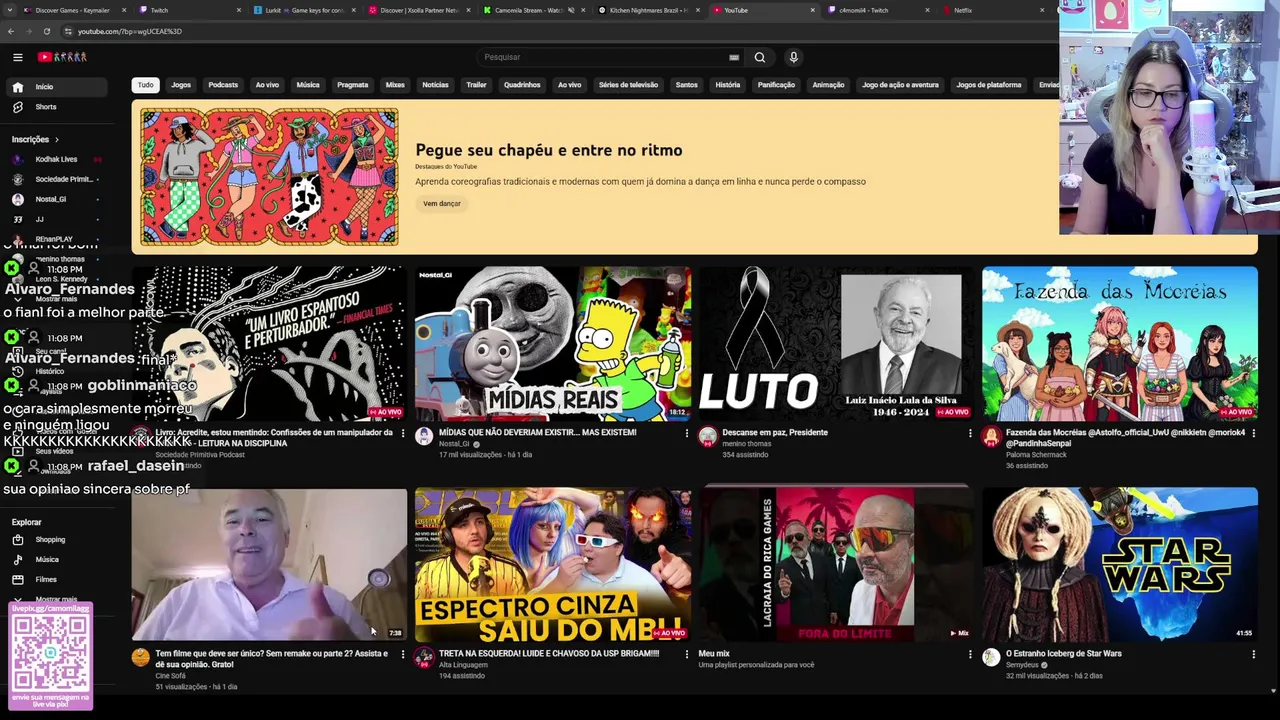This screenshot has width=1280, height=720.
Task: Open Nostal_Gi subscription in sidebar
Action: pos(56,200)
